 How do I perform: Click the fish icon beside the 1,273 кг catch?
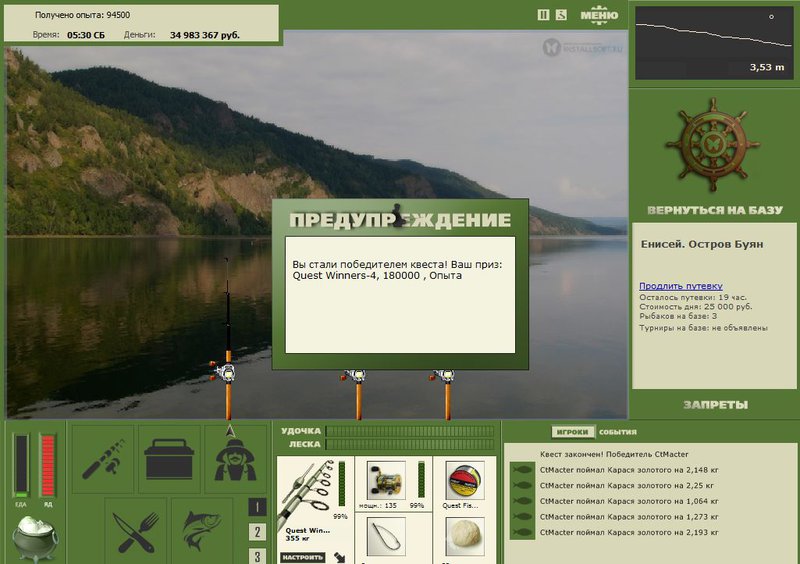point(522,517)
